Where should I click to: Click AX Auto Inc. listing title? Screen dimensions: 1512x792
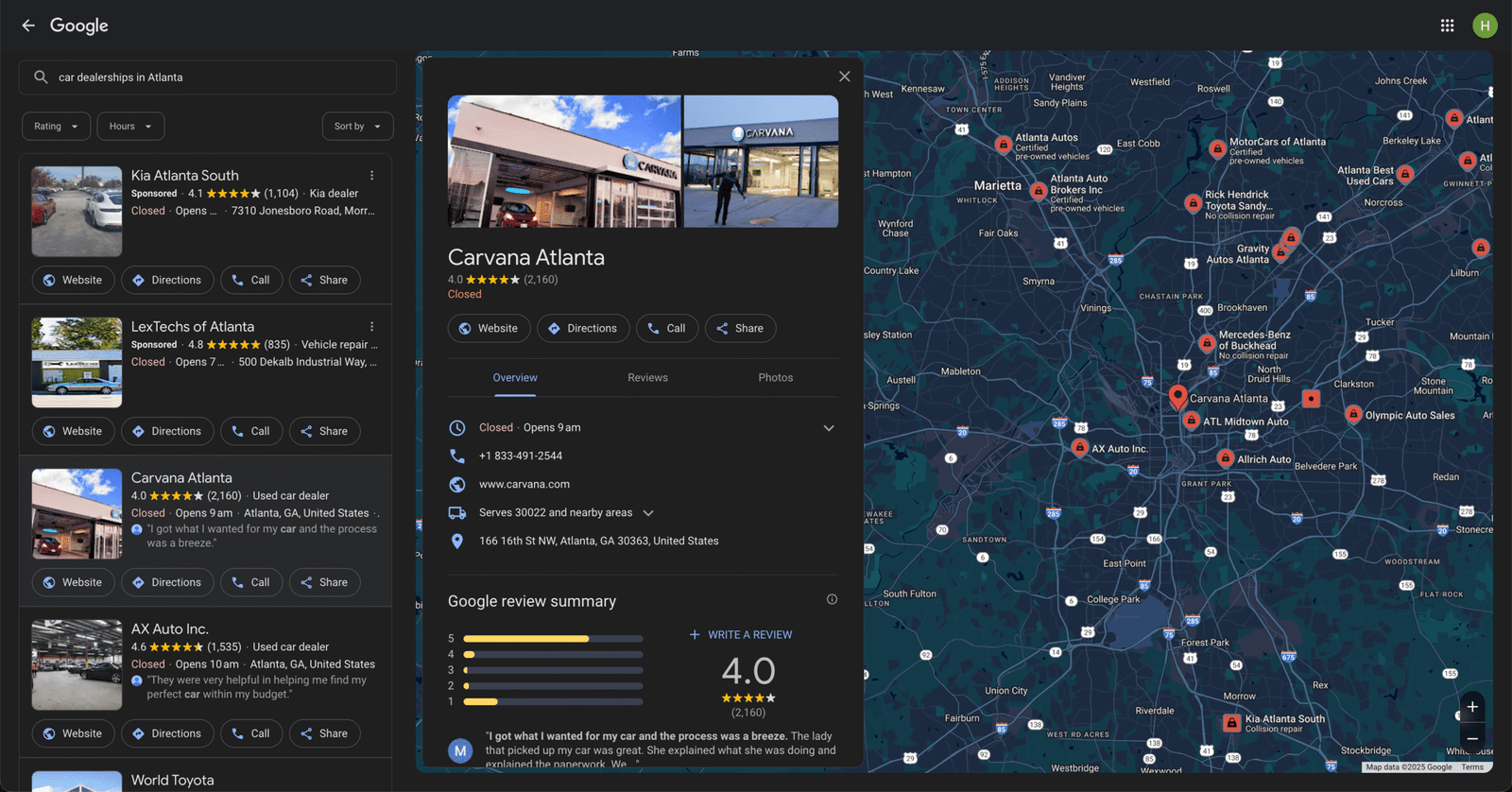click(x=169, y=629)
